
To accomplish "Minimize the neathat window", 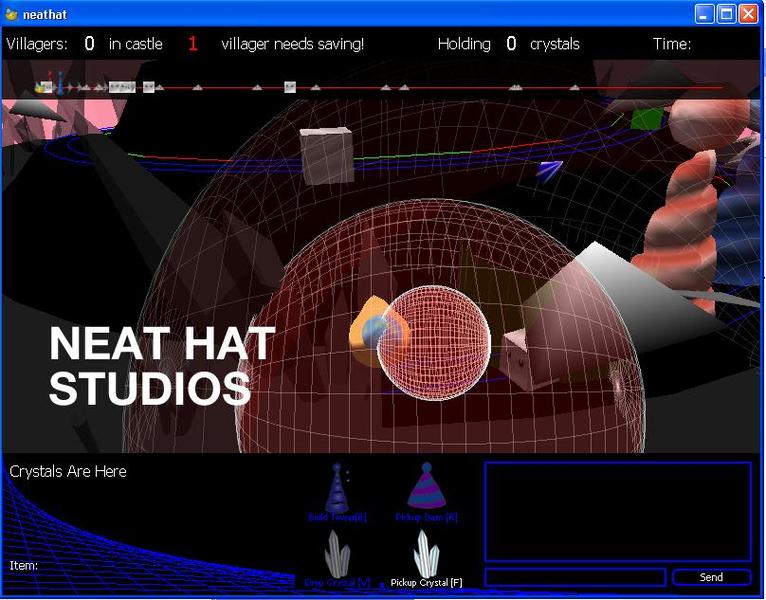I will (x=704, y=14).
